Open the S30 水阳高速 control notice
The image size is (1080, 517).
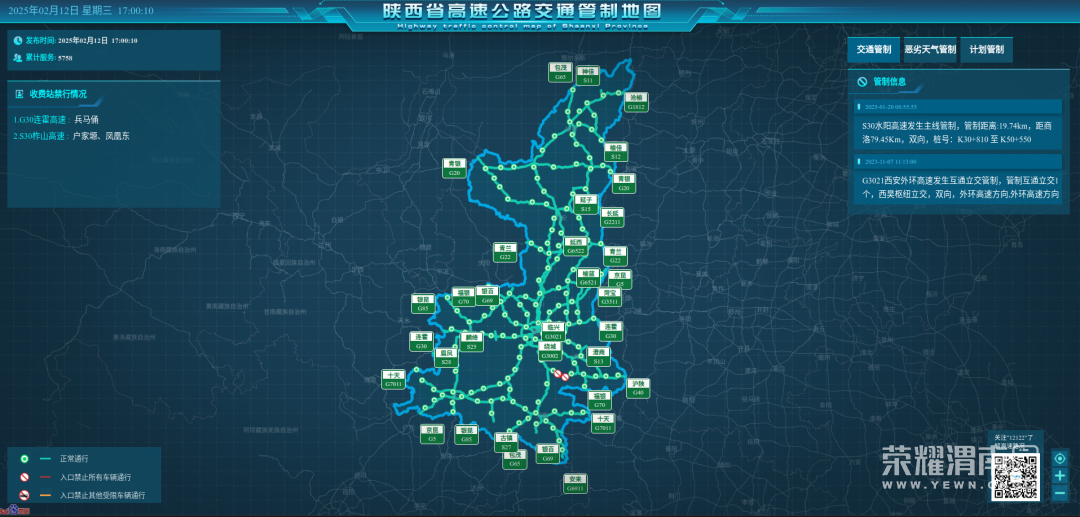click(957, 132)
